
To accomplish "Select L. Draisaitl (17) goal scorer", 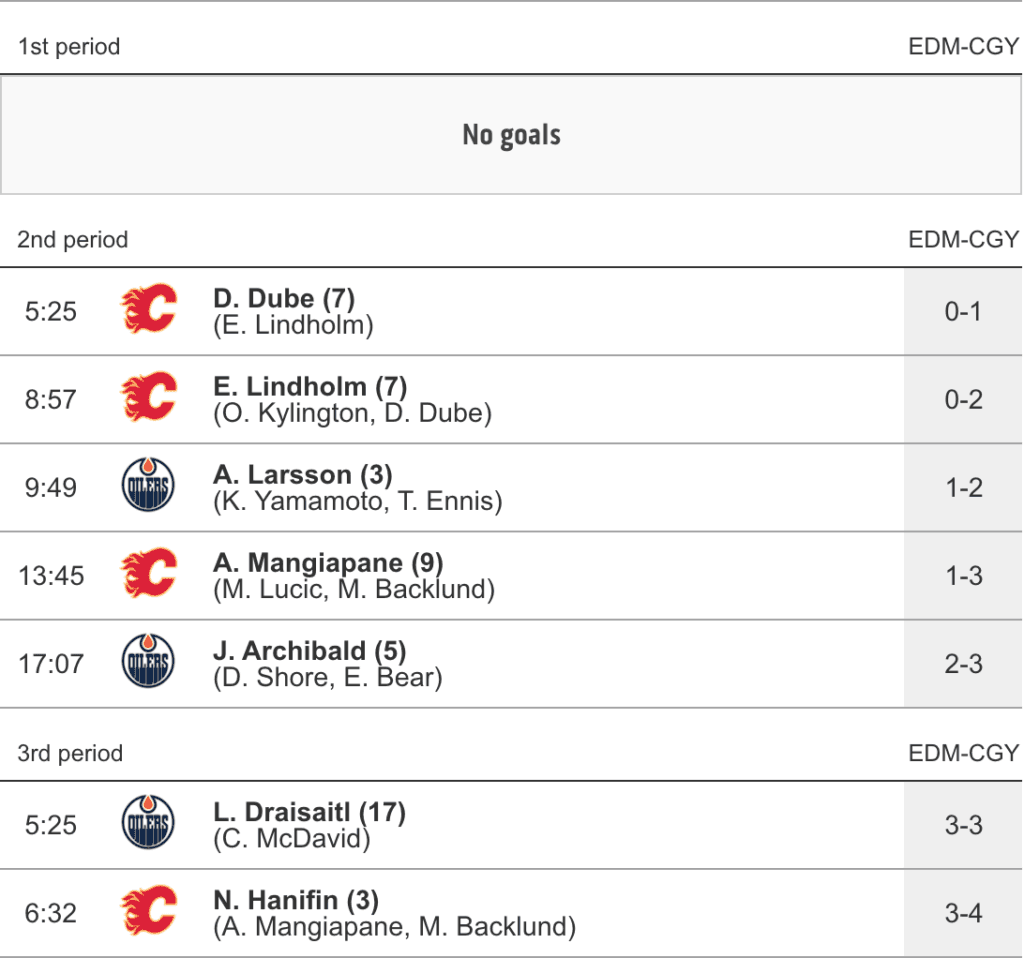I will tap(309, 812).
